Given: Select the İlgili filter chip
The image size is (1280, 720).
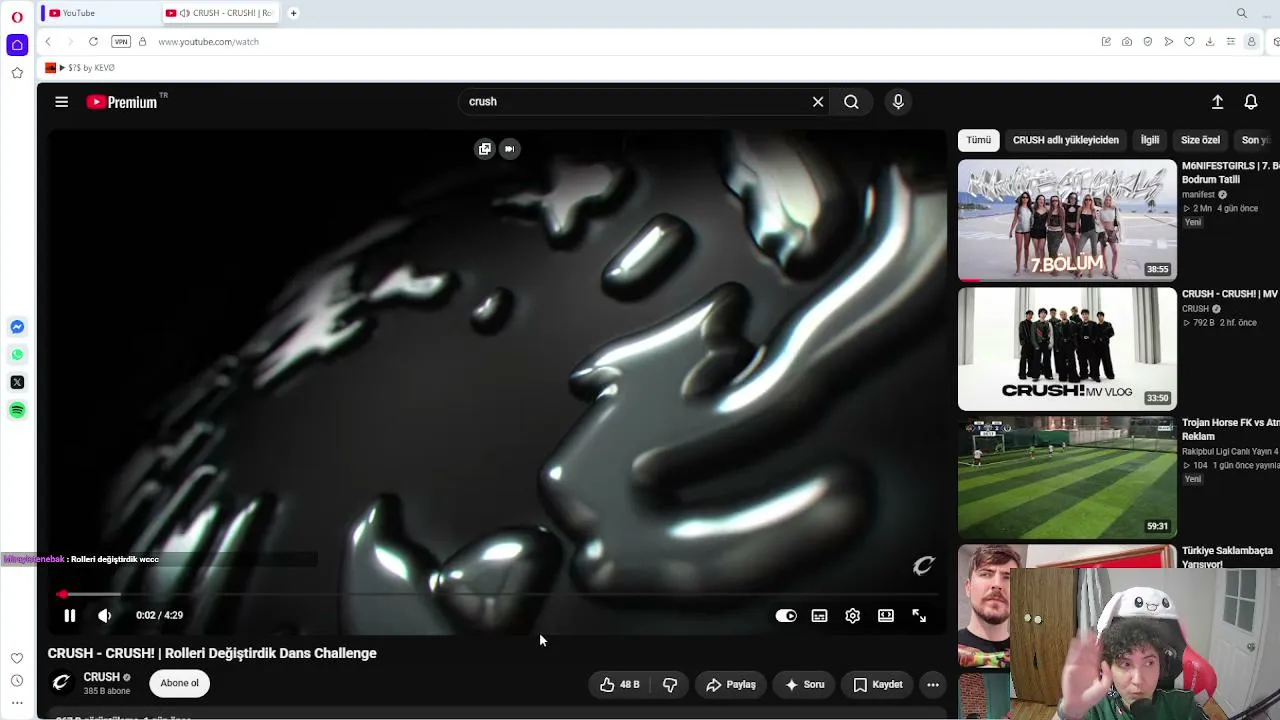Looking at the screenshot, I should point(1150,140).
